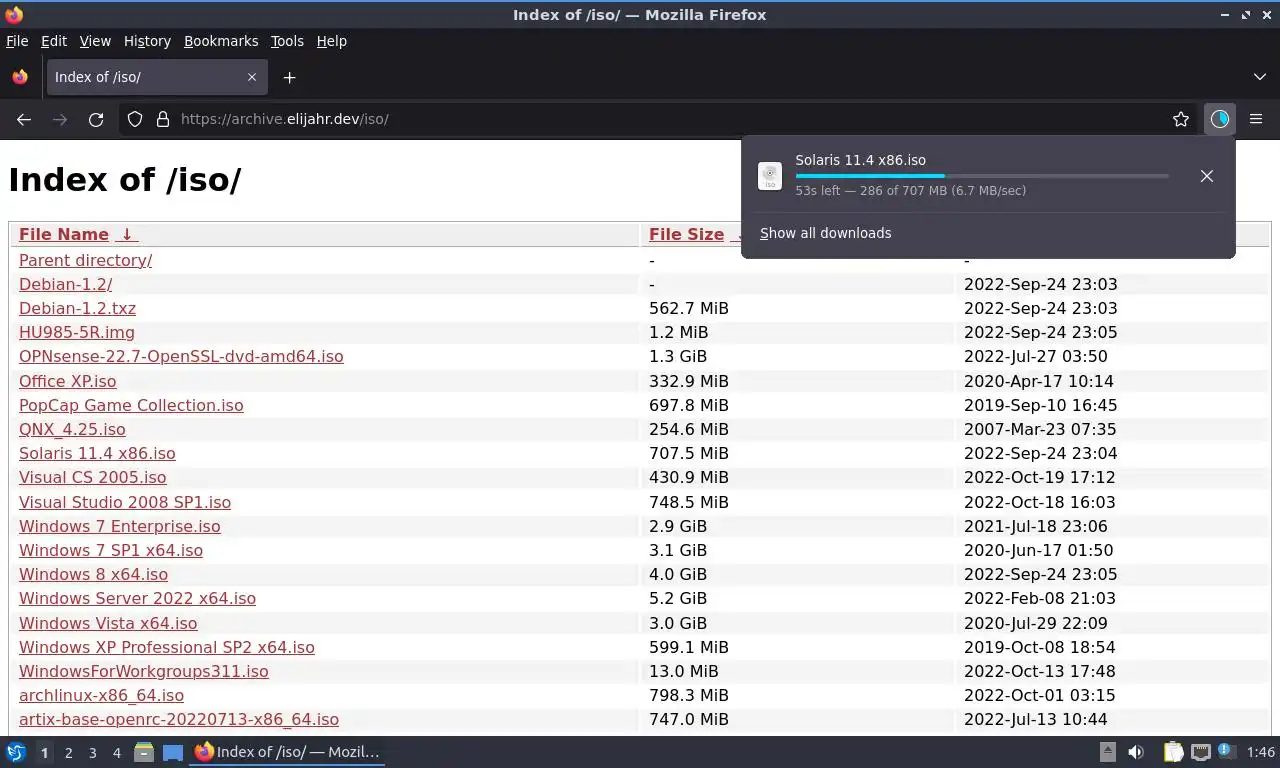Click the clock showing 1:46
The height and width of the screenshot is (768, 1280).
click(x=1261, y=752)
